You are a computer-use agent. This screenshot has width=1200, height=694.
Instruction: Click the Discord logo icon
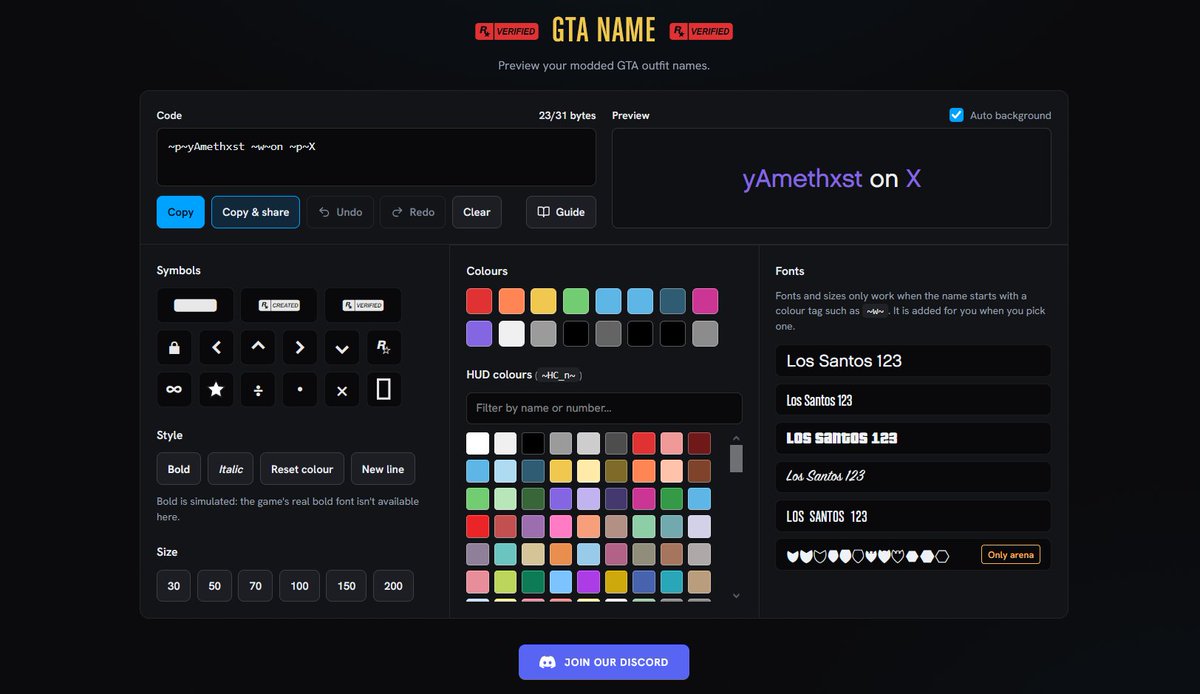click(x=547, y=662)
